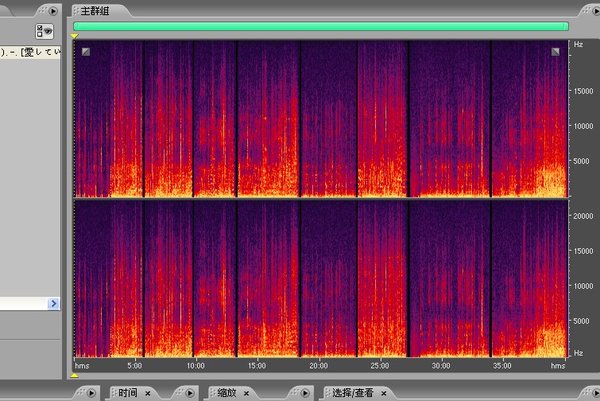
Task: Click the 30:00 mark on time ruler
Action: pyautogui.click(x=441, y=366)
